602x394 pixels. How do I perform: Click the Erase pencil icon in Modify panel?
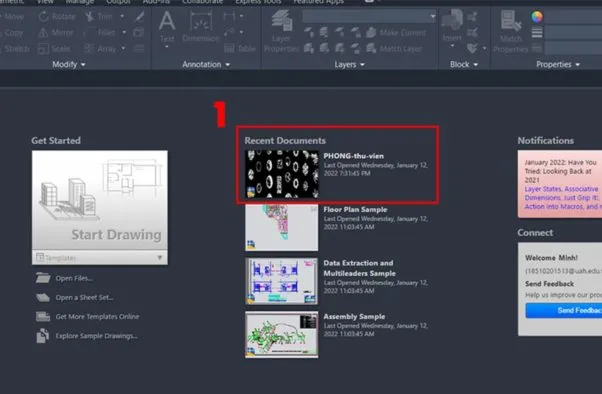[x=140, y=17]
